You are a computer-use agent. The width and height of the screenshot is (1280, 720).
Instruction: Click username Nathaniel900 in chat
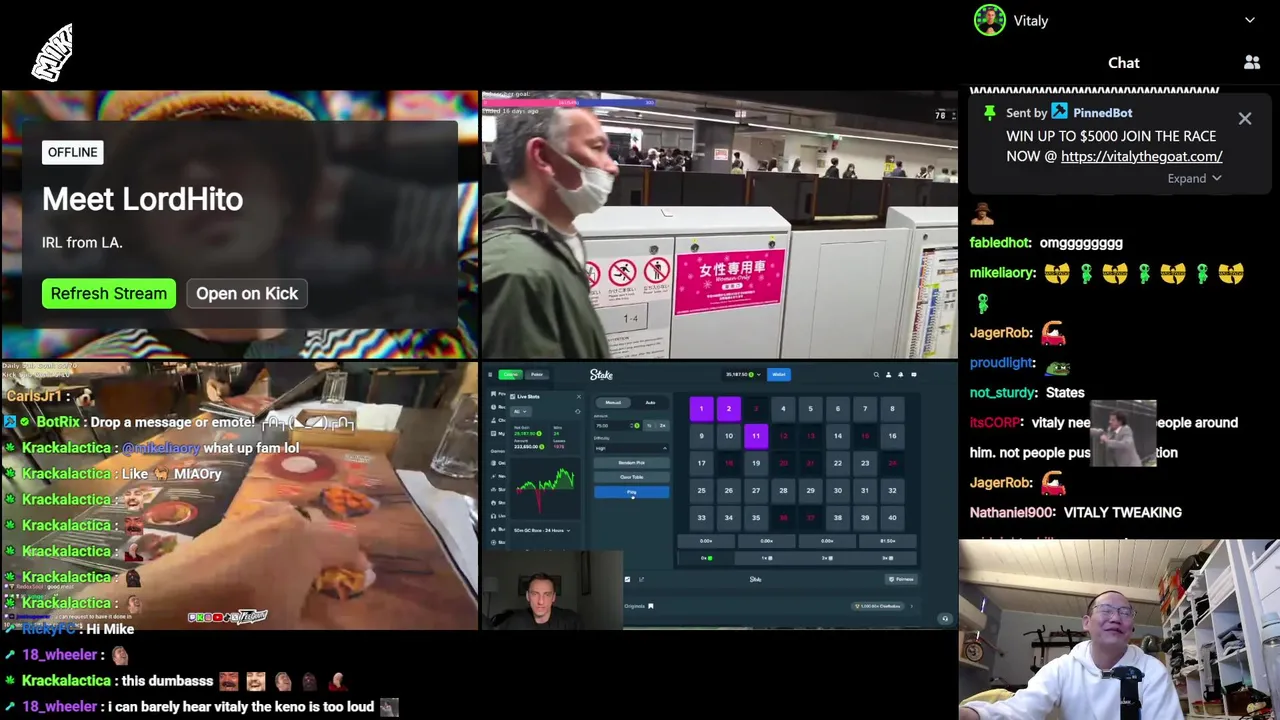1012,513
